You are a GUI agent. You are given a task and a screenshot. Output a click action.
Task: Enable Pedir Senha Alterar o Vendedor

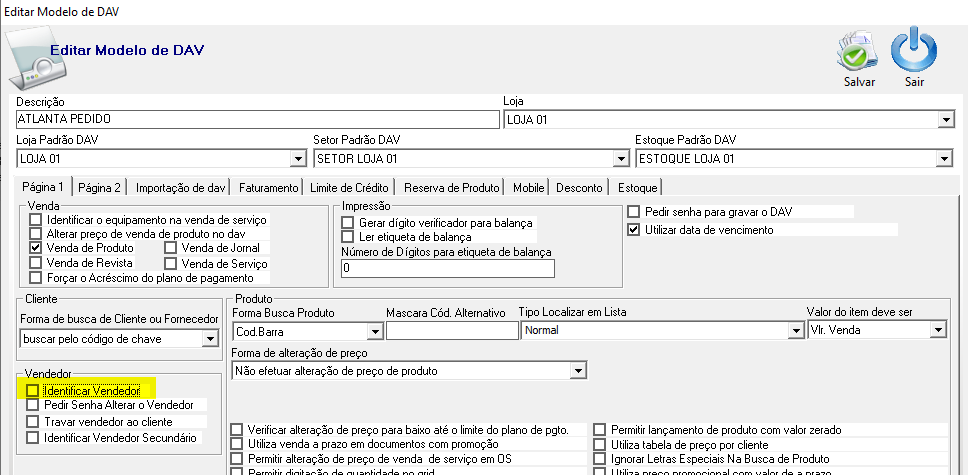32,405
